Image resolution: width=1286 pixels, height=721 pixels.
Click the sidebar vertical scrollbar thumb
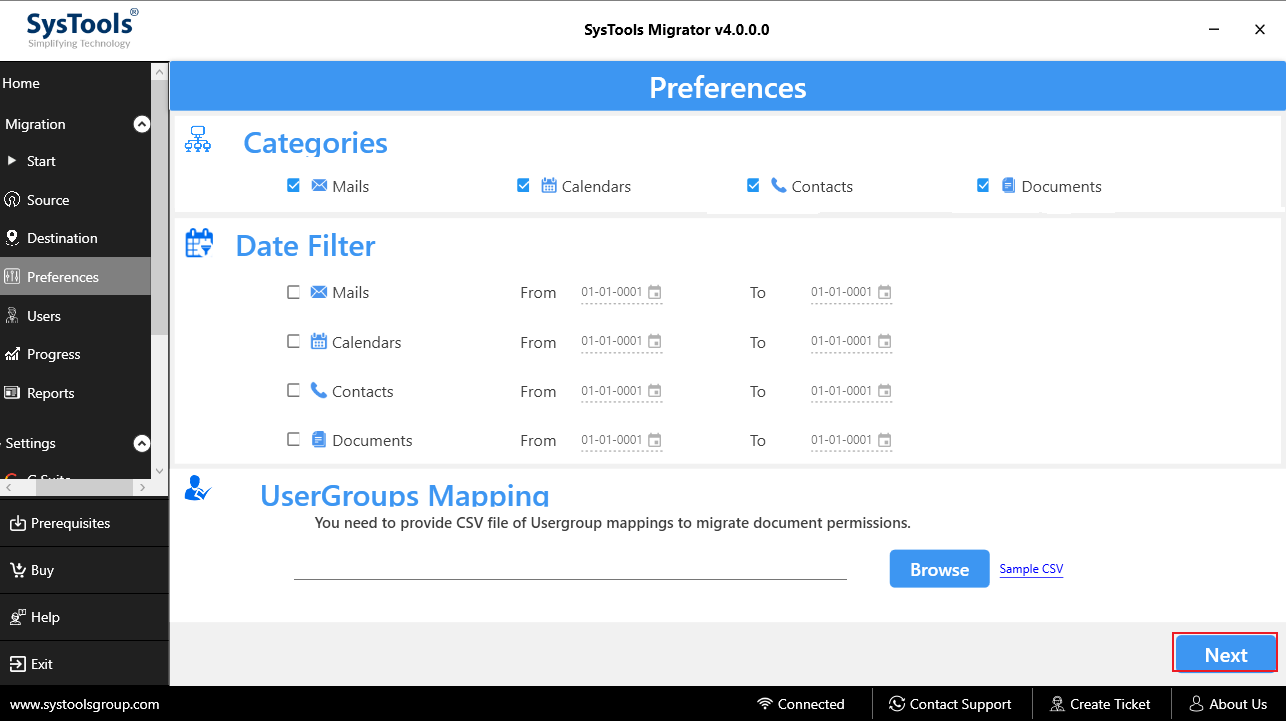tap(160, 207)
